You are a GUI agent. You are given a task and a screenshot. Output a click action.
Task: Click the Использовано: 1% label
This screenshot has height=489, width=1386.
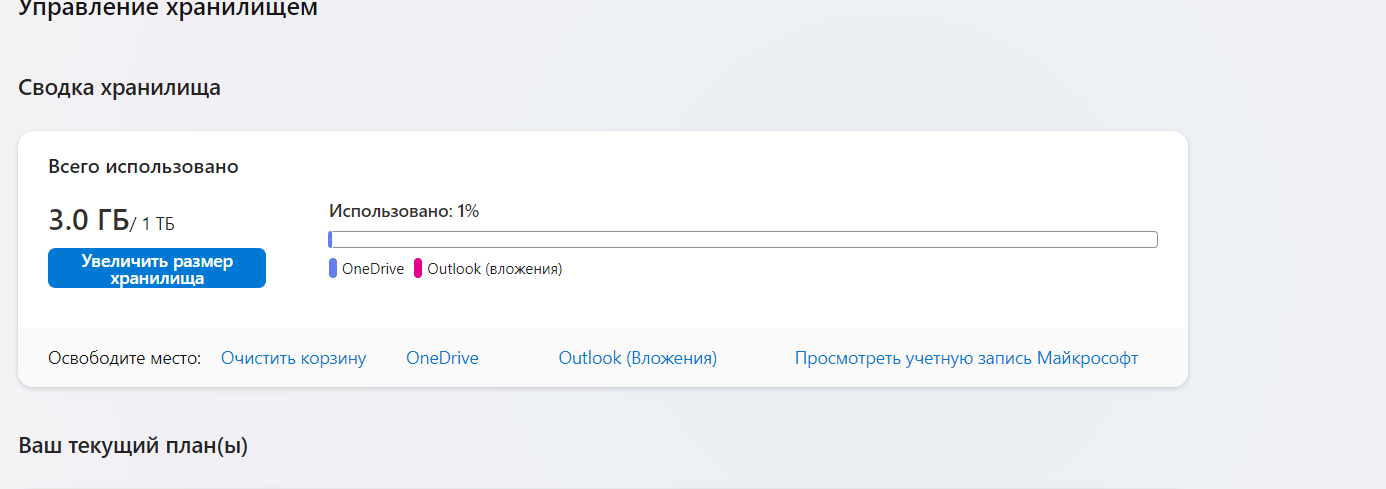coord(404,211)
